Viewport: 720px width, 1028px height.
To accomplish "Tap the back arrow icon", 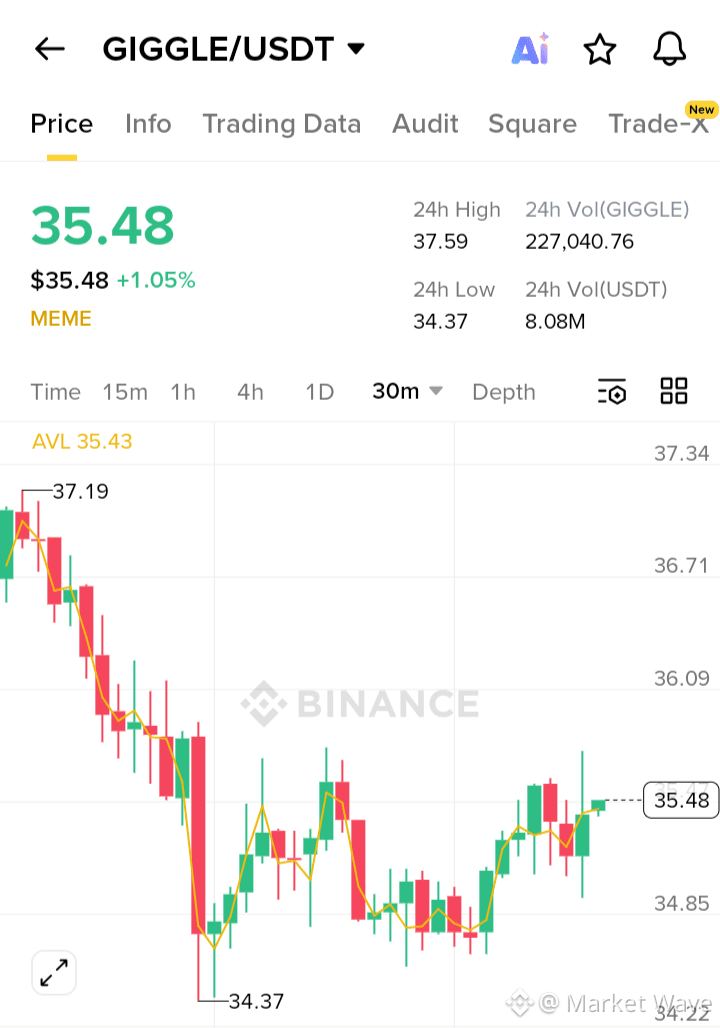I will pos(50,49).
